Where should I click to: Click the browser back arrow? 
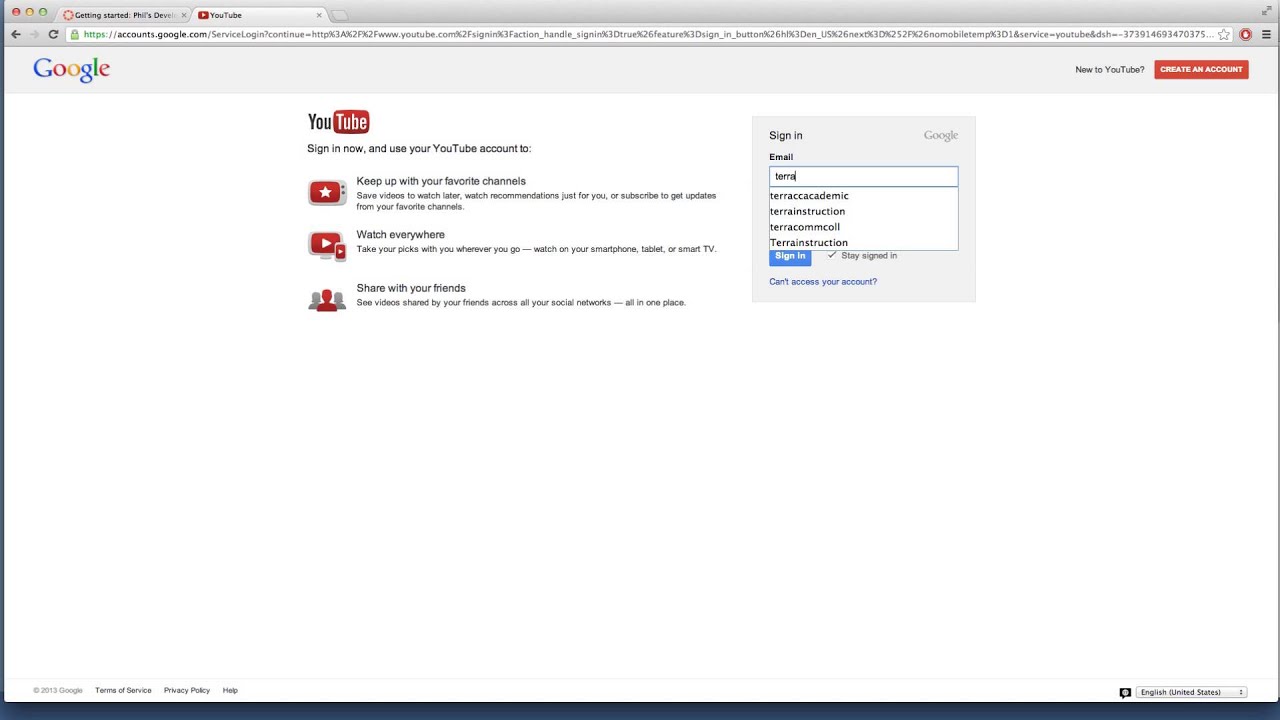[15, 34]
